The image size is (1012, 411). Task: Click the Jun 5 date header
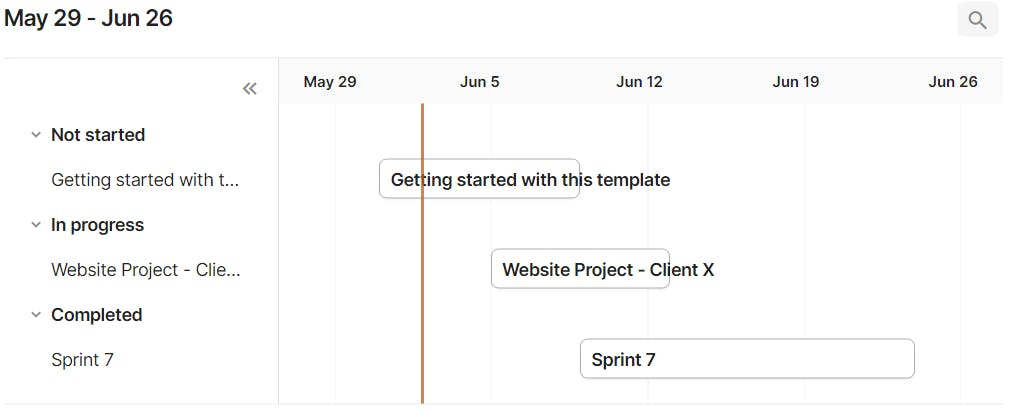coord(480,82)
